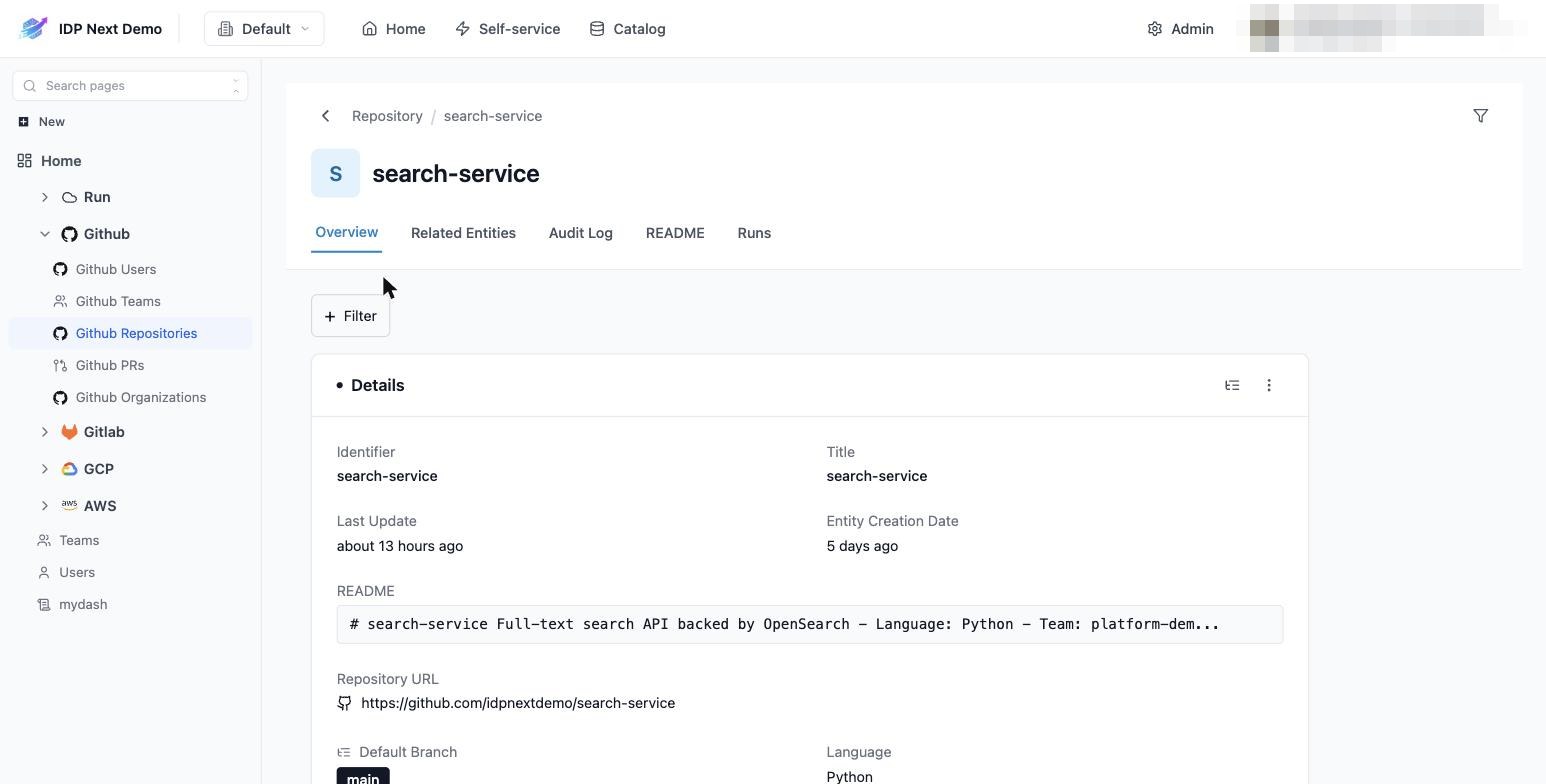This screenshot has height=784, width=1546.
Task: Click the plus icon beside New
Action: (x=23, y=122)
